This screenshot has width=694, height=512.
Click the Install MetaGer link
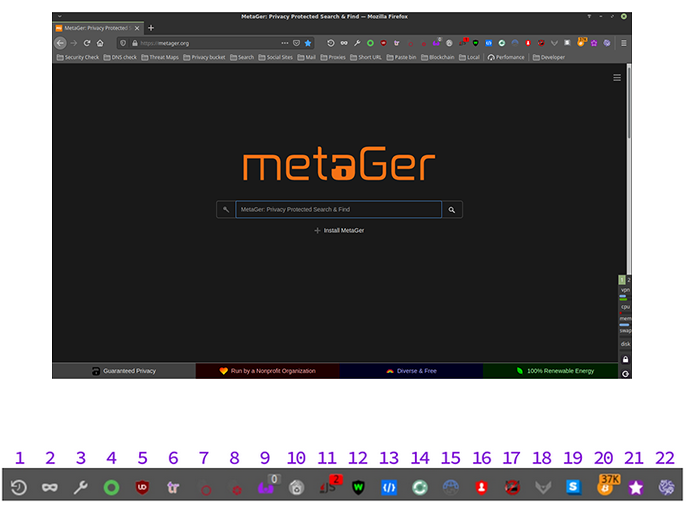click(x=339, y=231)
